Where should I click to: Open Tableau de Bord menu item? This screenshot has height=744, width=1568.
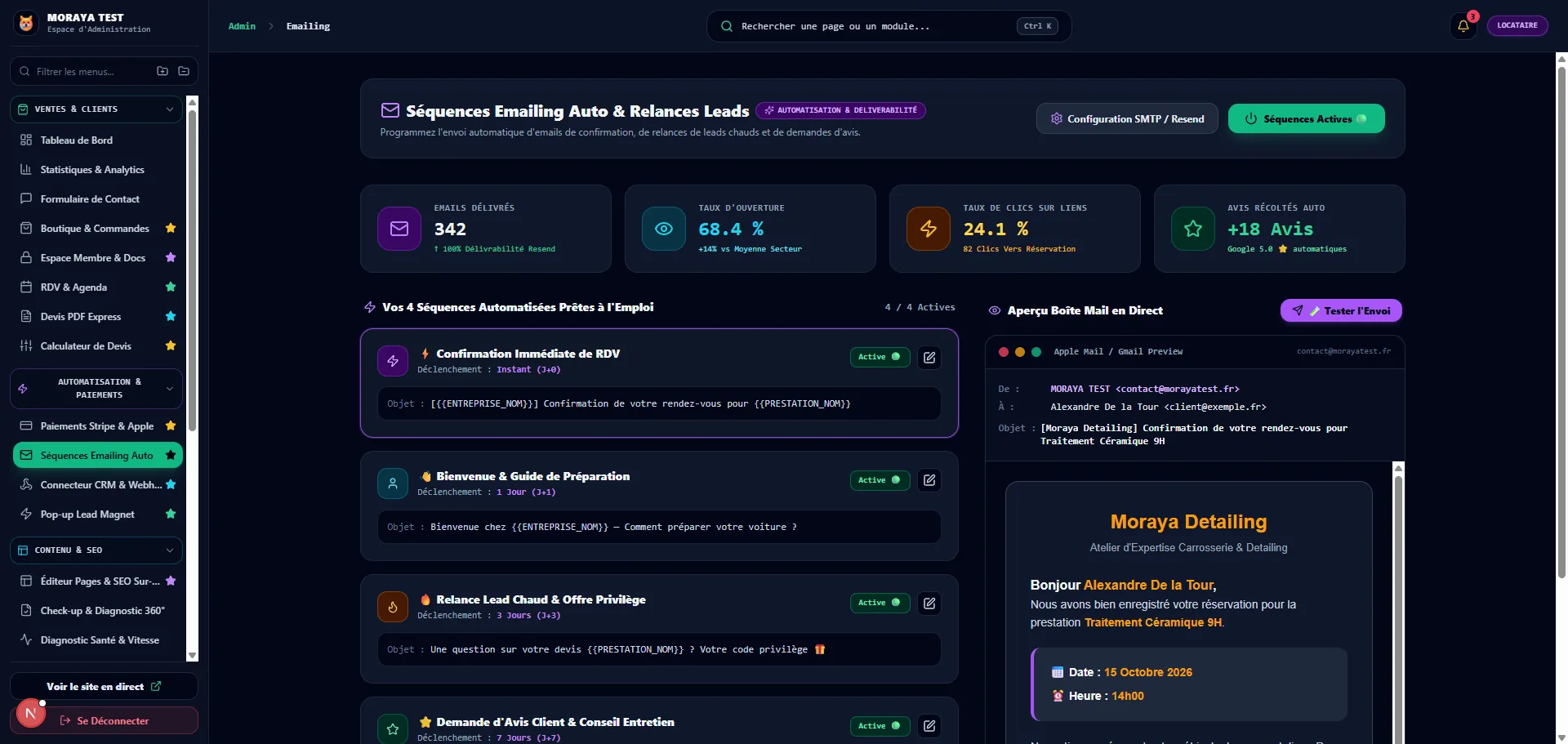coord(96,140)
